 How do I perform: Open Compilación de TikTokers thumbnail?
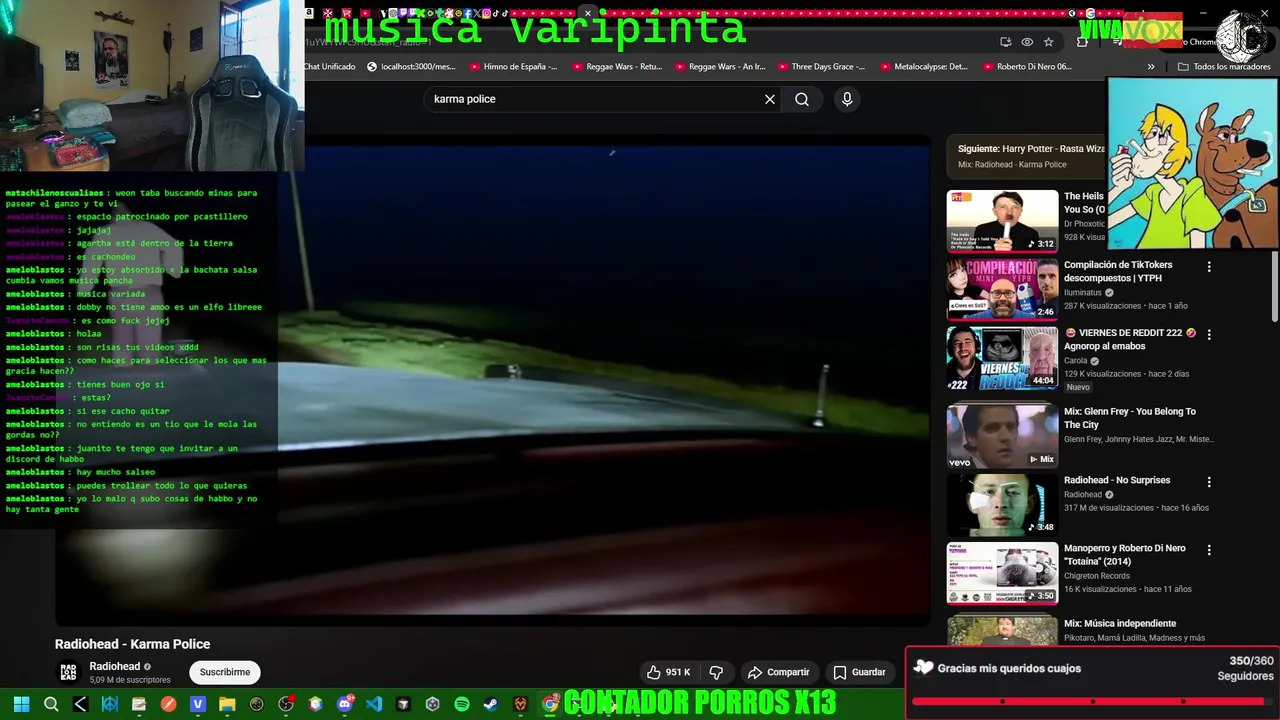[1002, 289]
